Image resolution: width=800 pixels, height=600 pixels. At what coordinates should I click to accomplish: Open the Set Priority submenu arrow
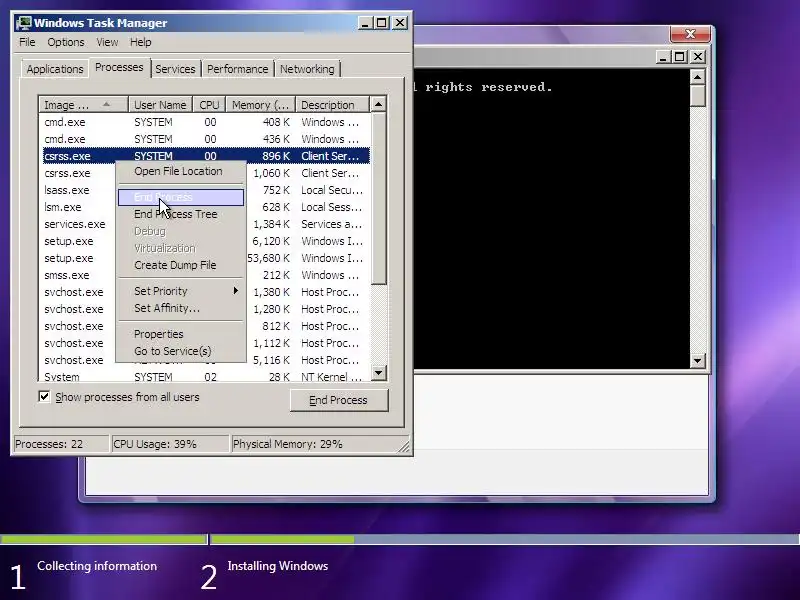click(235, 291)
